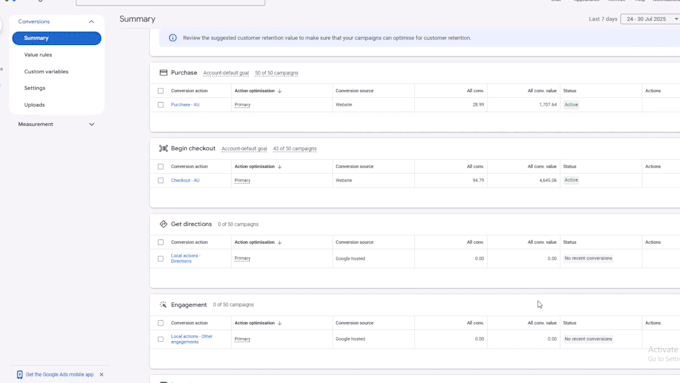Click the Engagement category icon
680x383 pixels.
tap(163, 305)
